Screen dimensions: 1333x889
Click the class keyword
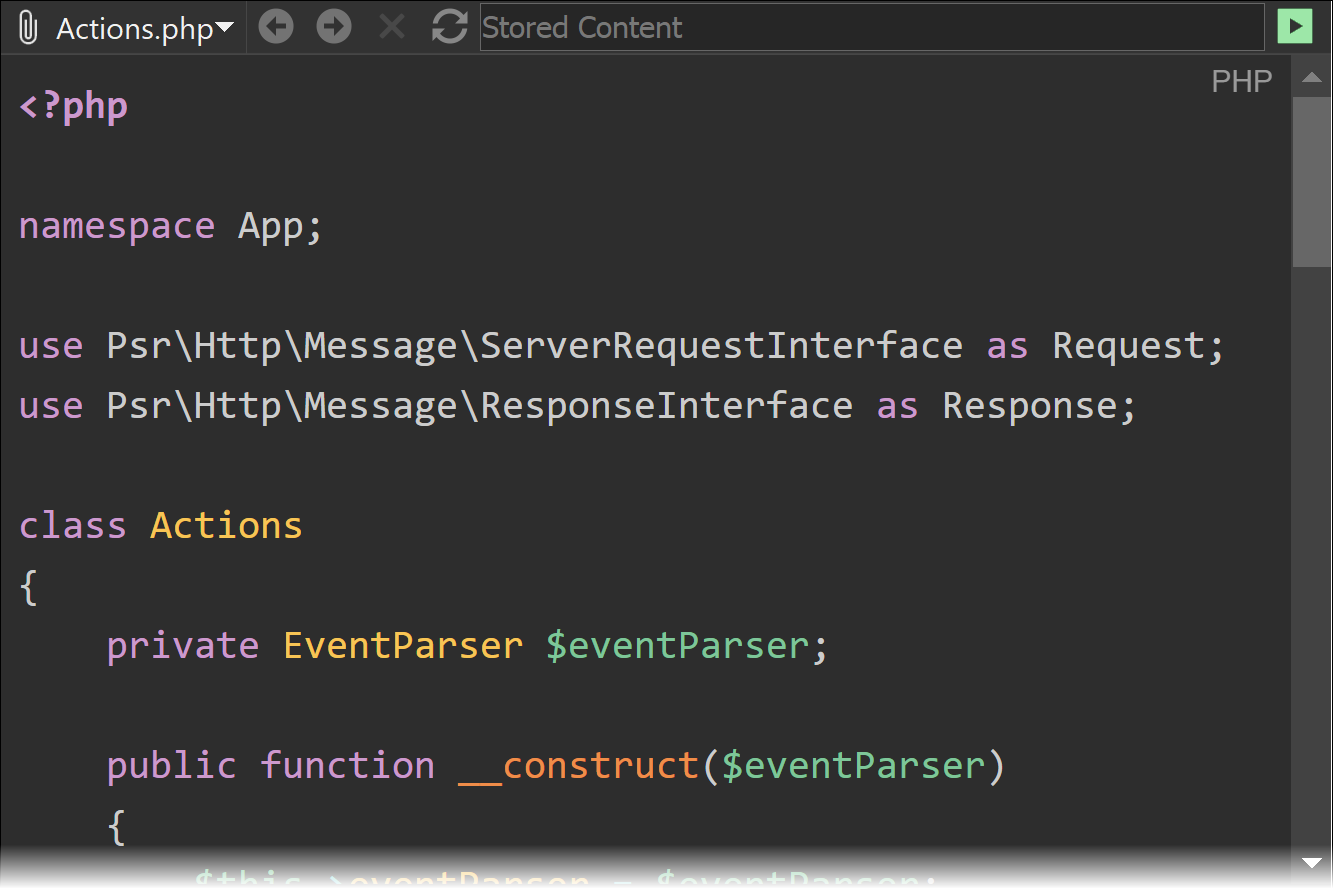pyautogui.click(x=73, y=526)
